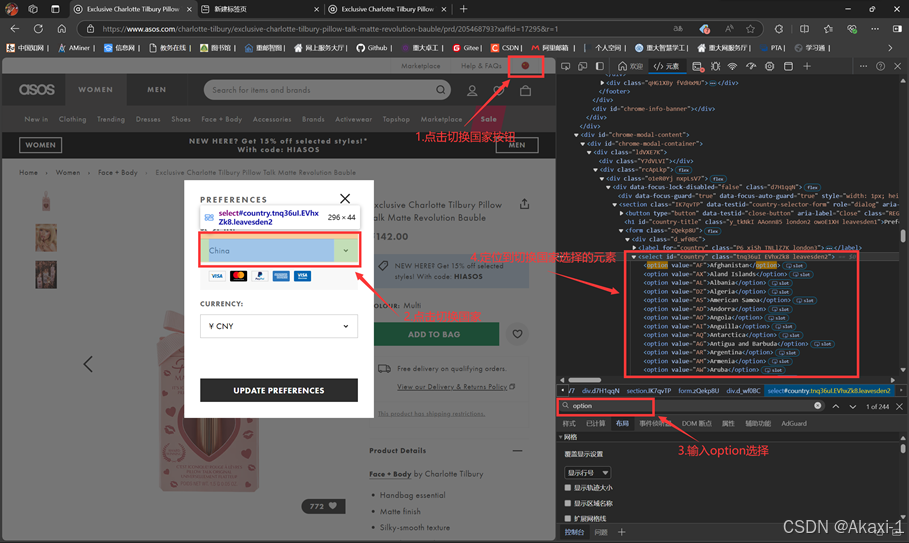Click the Face + Body brand link in details
The image size is (909, 543).
click(390, 473)
